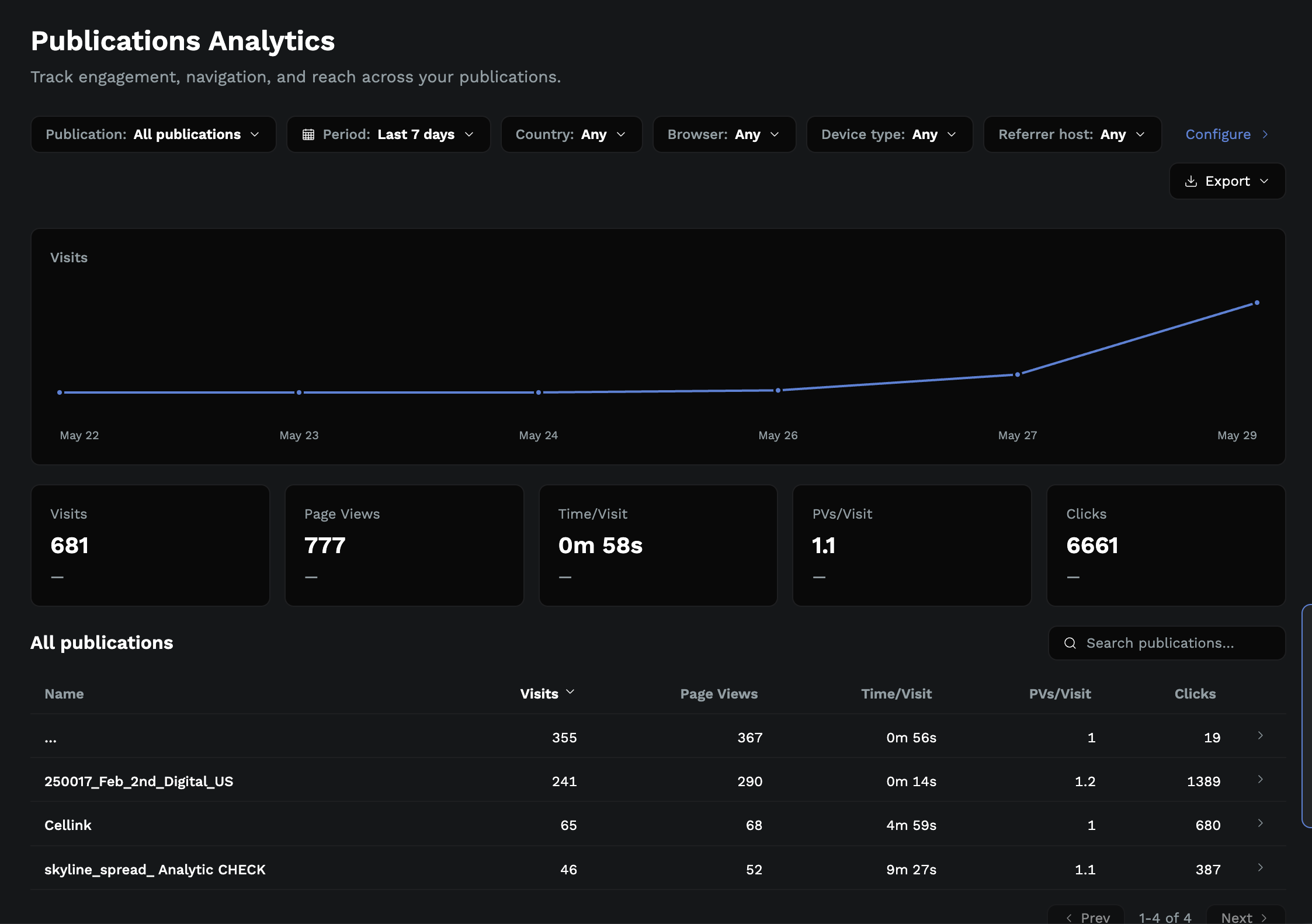This screenshot has width=1312, height=924.
Task: Open the Publication: All publications dropdown
Action: pyautogui.click(x=153, y=134)
